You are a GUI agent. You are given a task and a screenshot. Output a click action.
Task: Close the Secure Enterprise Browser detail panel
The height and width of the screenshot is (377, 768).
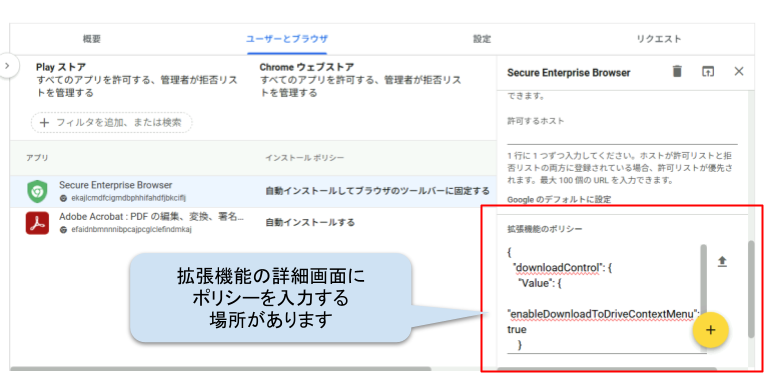tap(739, 71)
